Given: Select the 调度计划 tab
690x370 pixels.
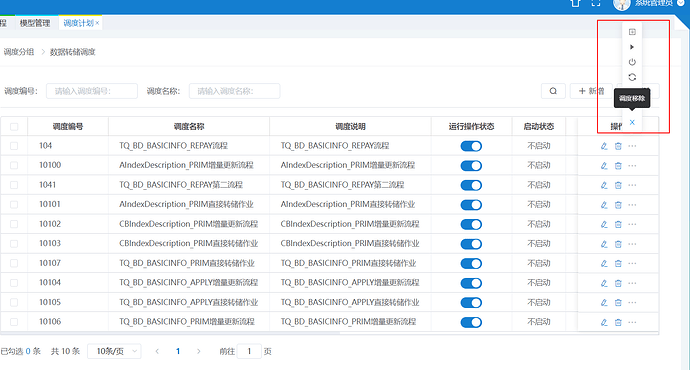Looking at the screenshot, I should 78,23.
